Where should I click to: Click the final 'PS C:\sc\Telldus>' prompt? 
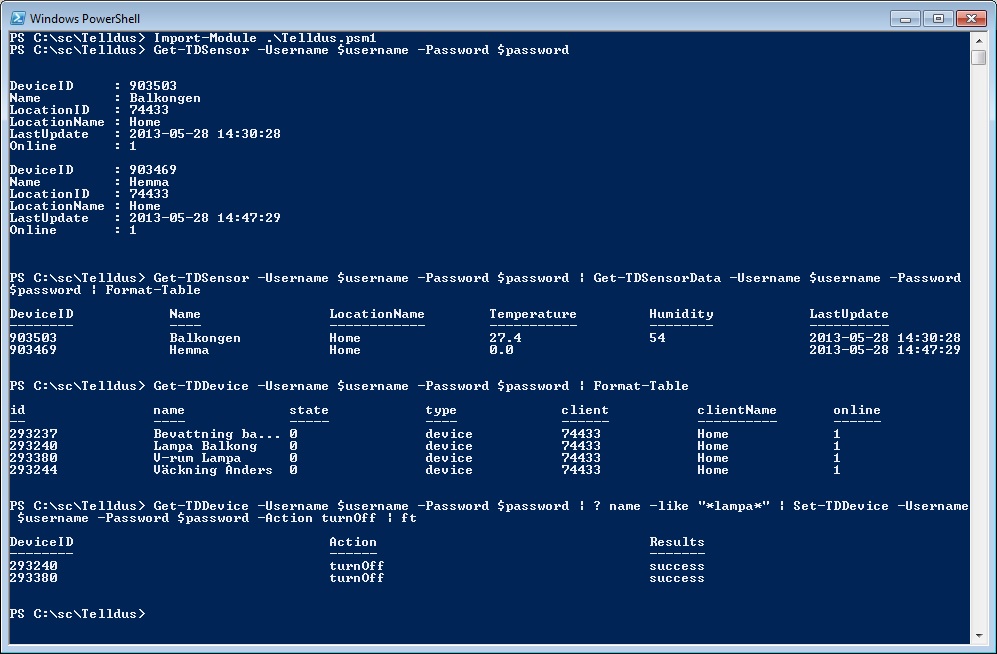click(78, 614)
